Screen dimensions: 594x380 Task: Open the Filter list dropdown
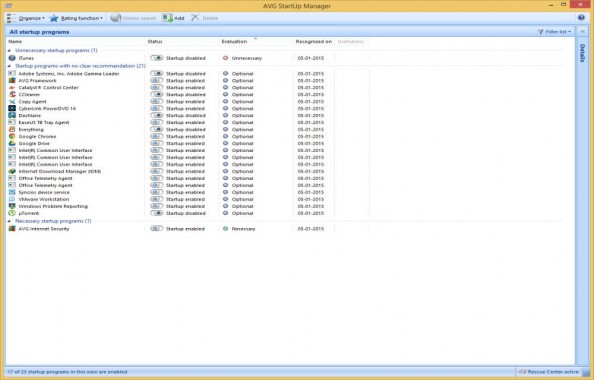(554, 32)
